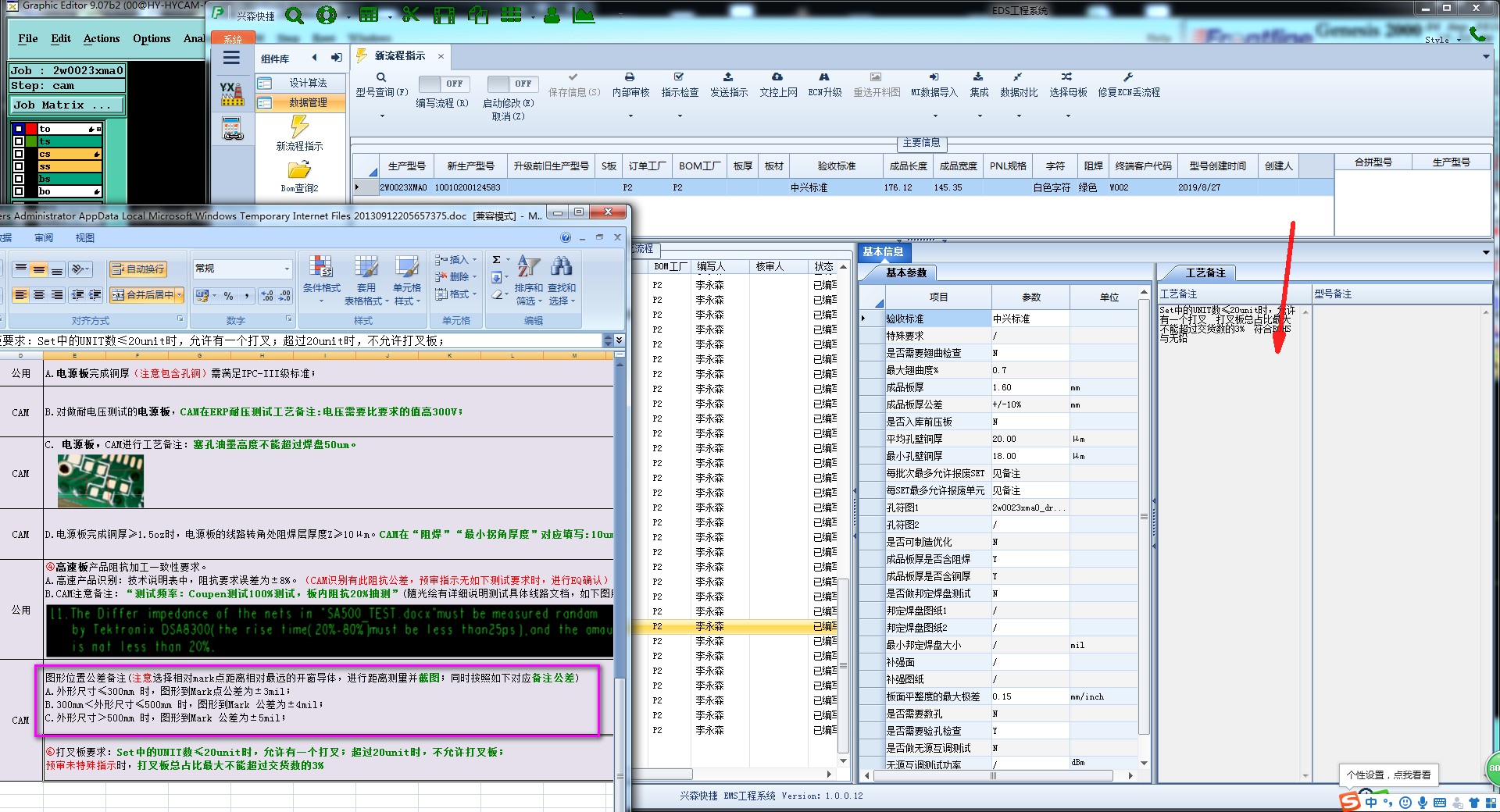
Task: Click the 指示检查 tool
Action: click(x=679, y=84)
